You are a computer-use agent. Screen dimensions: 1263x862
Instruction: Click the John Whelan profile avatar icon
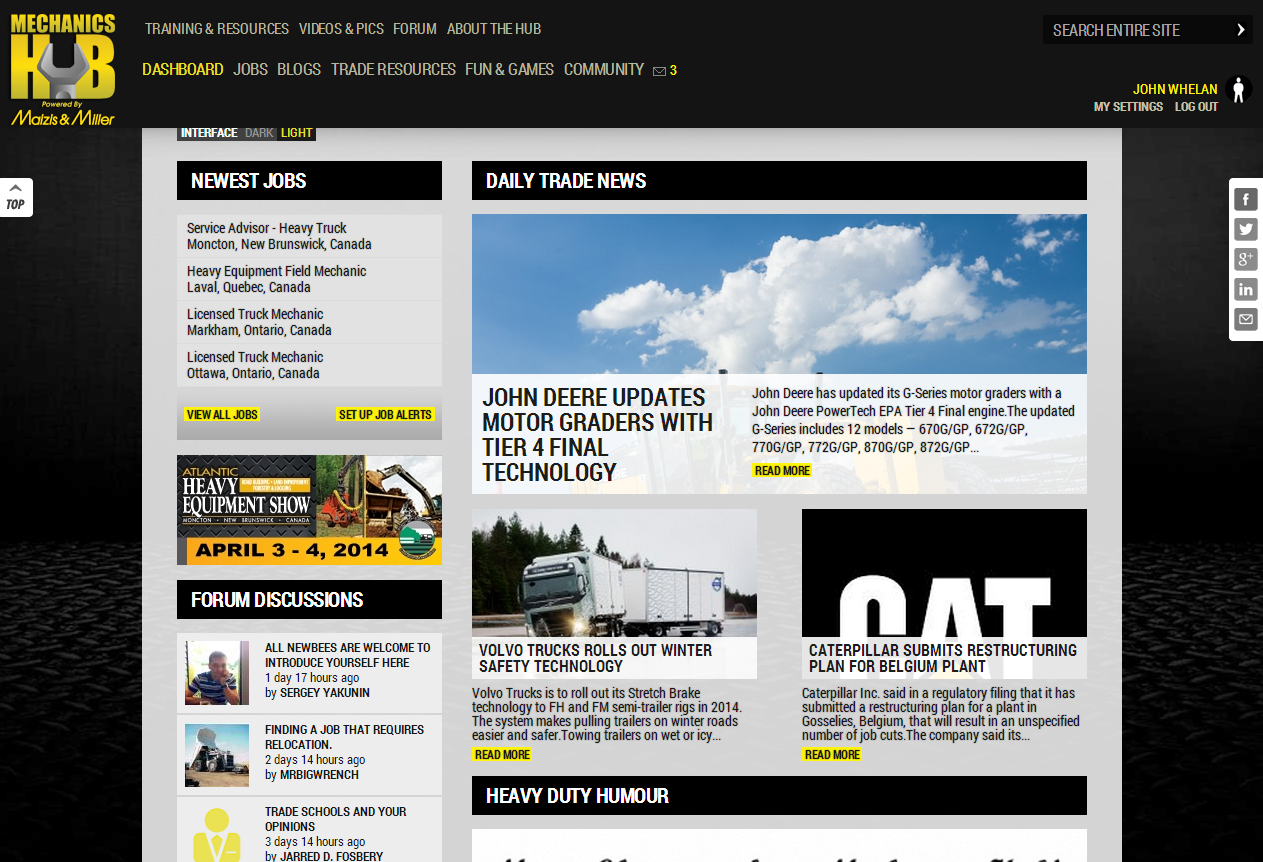(1239, 90)
